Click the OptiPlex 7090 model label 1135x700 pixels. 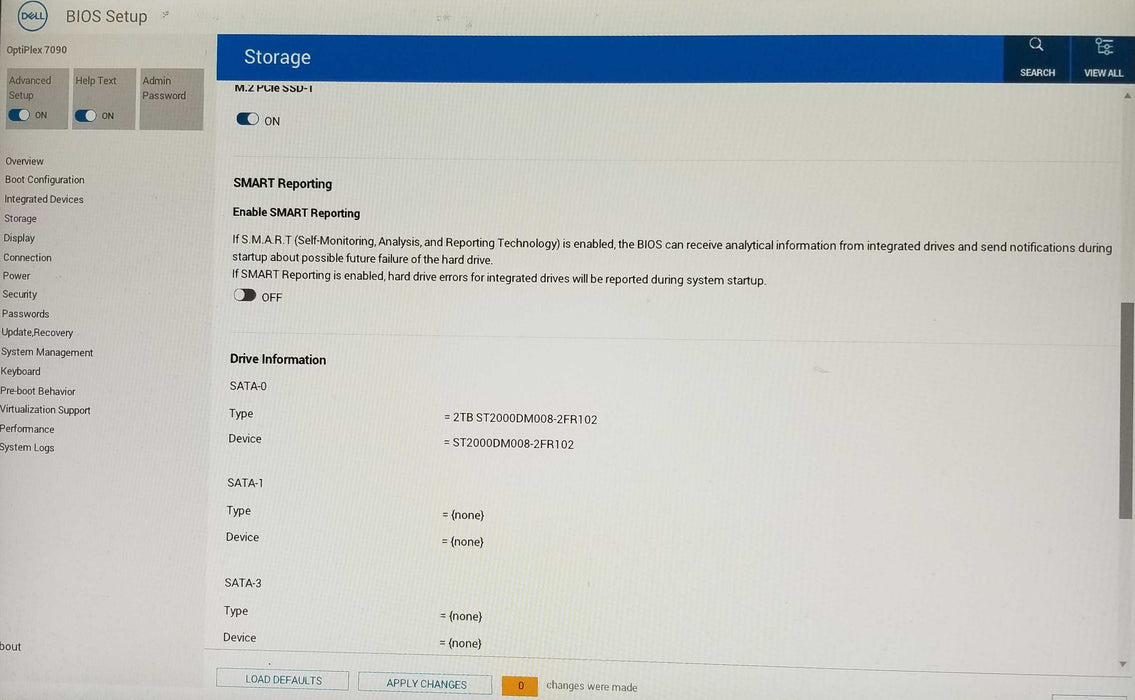[36, 50]
